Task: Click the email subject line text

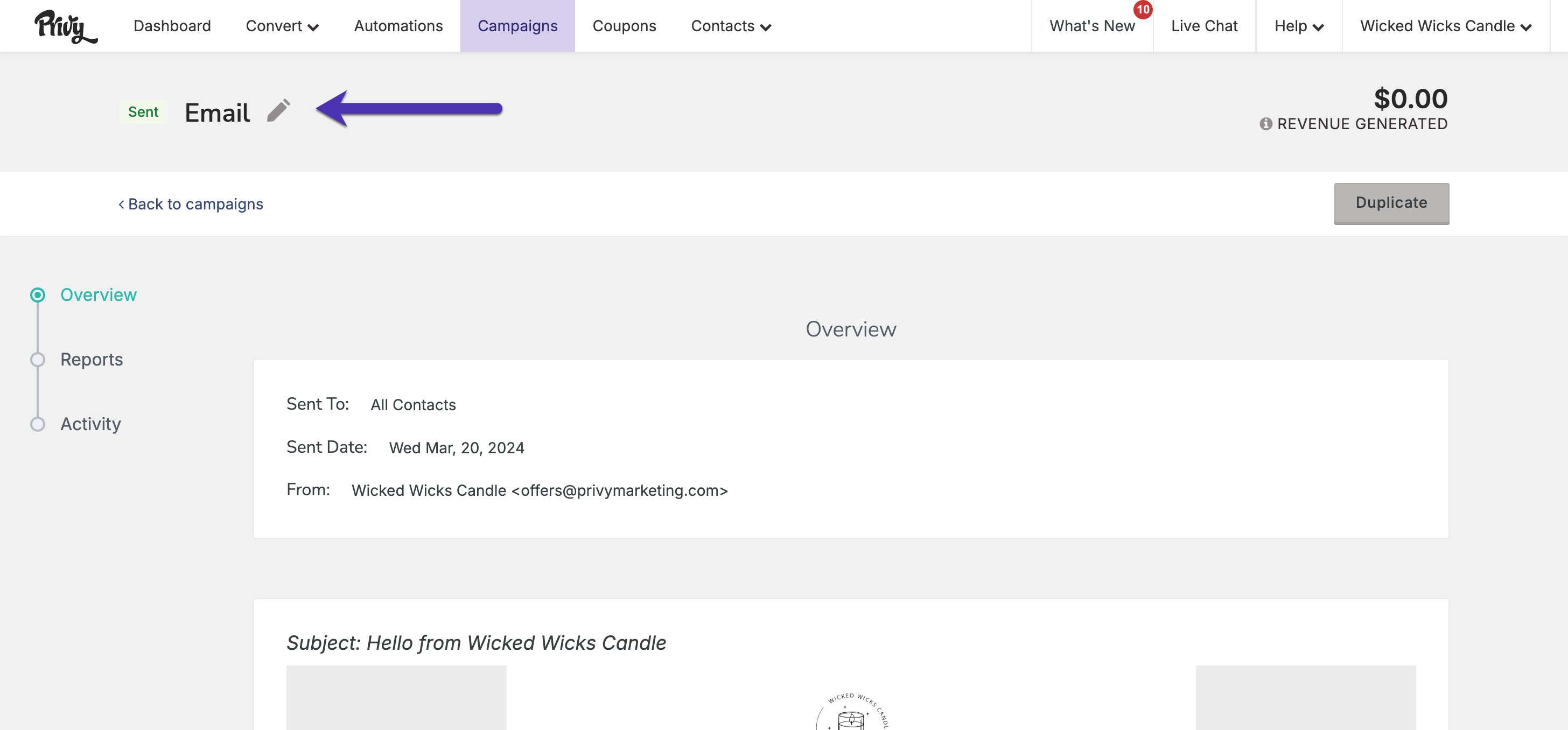Action: [x=476, y=643]
